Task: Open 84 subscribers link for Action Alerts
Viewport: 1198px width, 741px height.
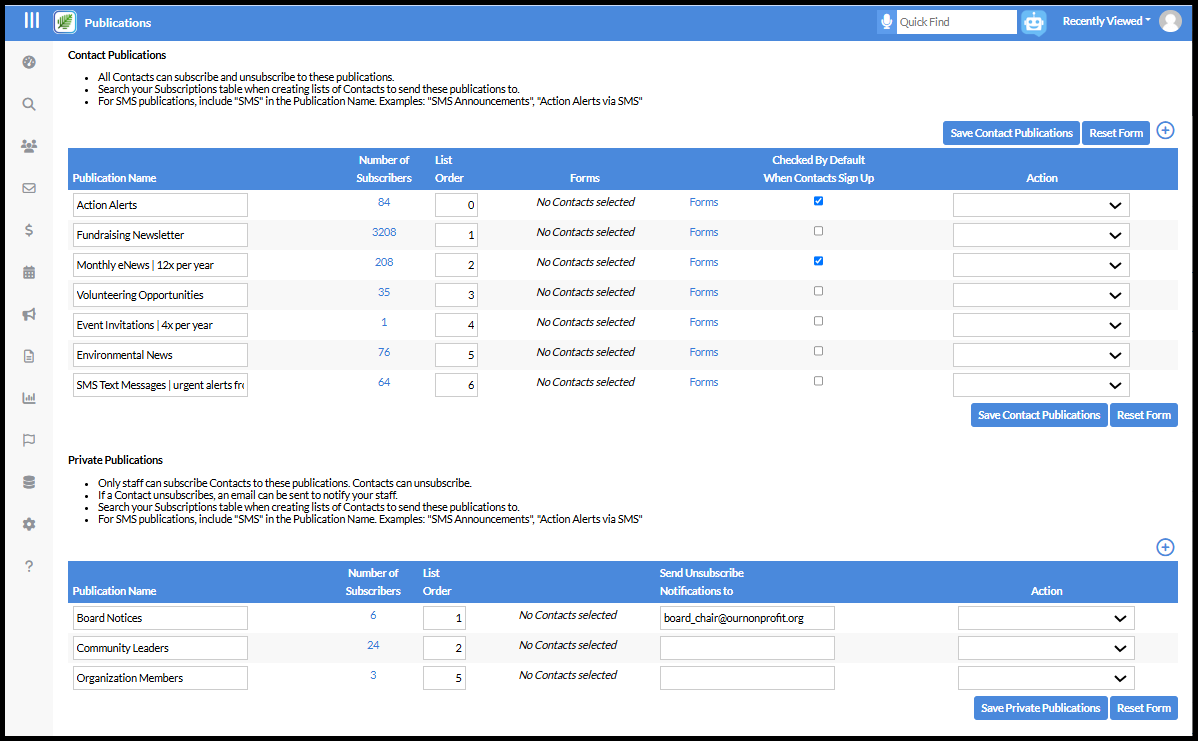Action: 384,202
